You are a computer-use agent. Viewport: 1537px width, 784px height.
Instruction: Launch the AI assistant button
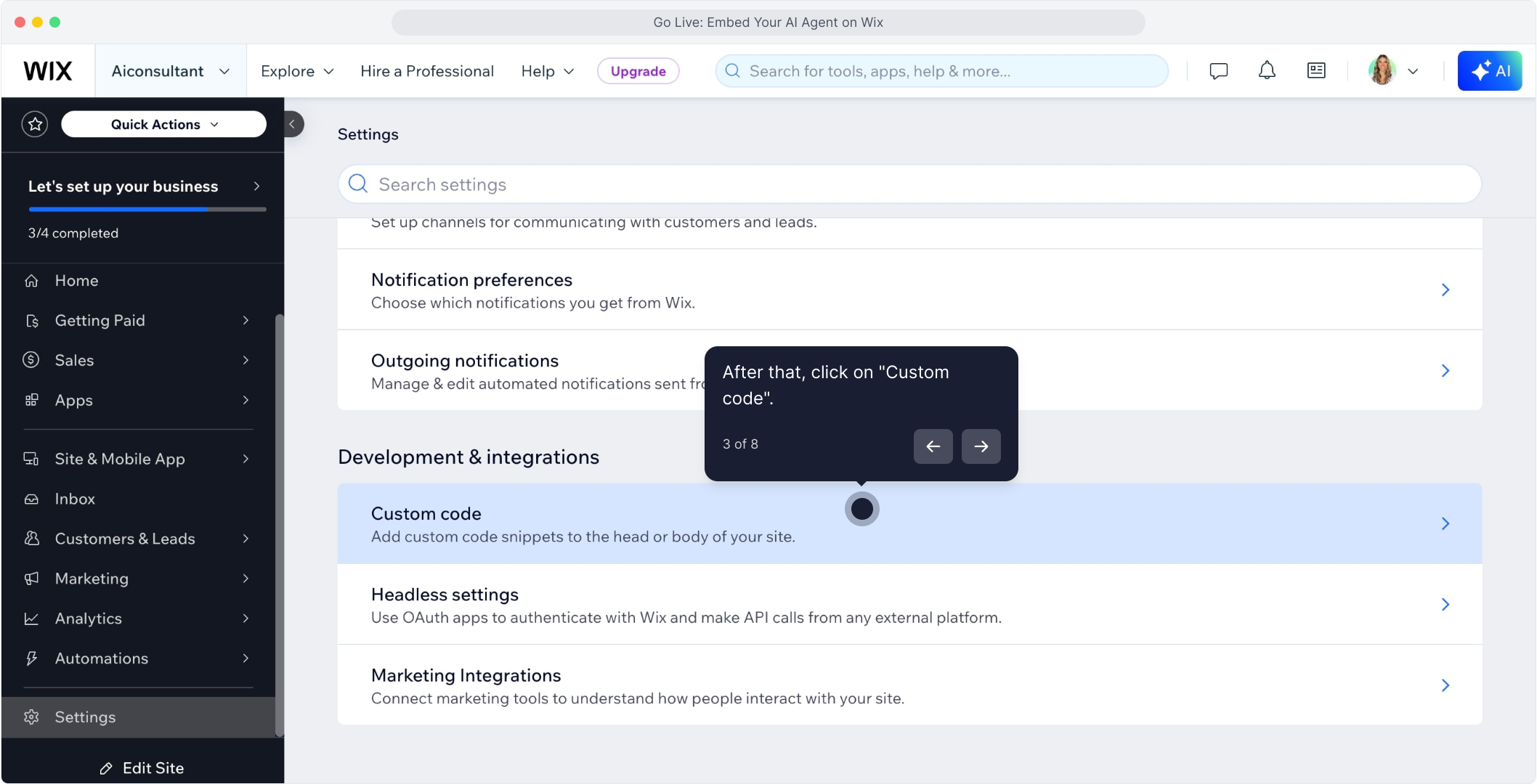(1489, 71)
